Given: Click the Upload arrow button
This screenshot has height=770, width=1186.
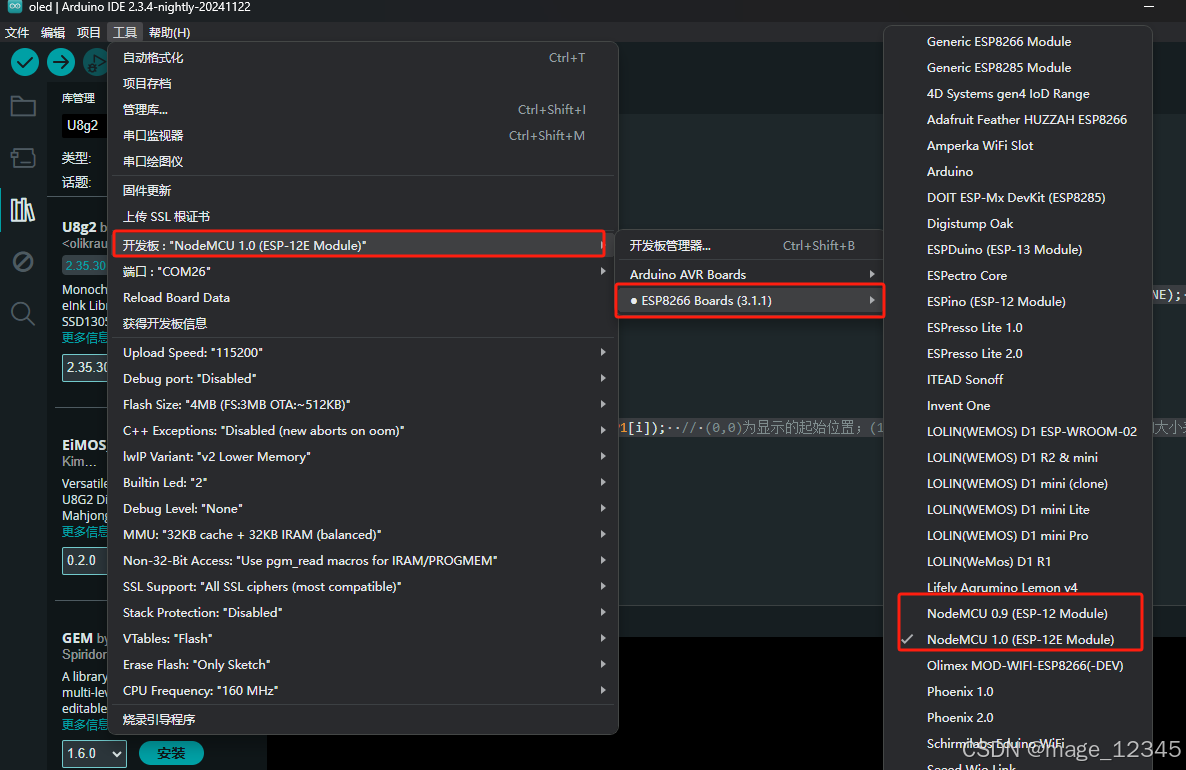Looking at the screenshot, I should click(61, 61).
